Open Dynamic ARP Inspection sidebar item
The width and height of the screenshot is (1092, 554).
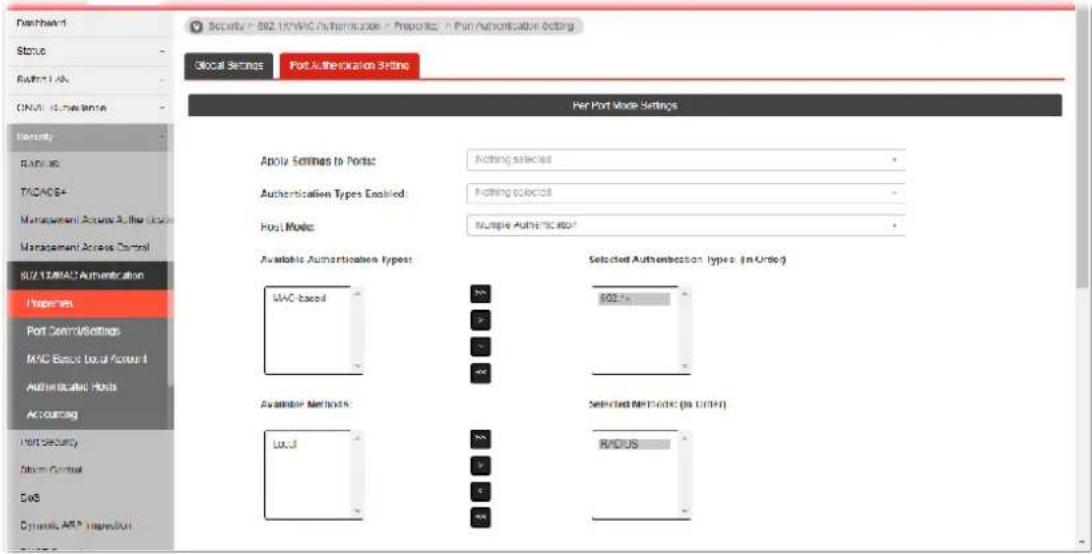tap(89, 525)
